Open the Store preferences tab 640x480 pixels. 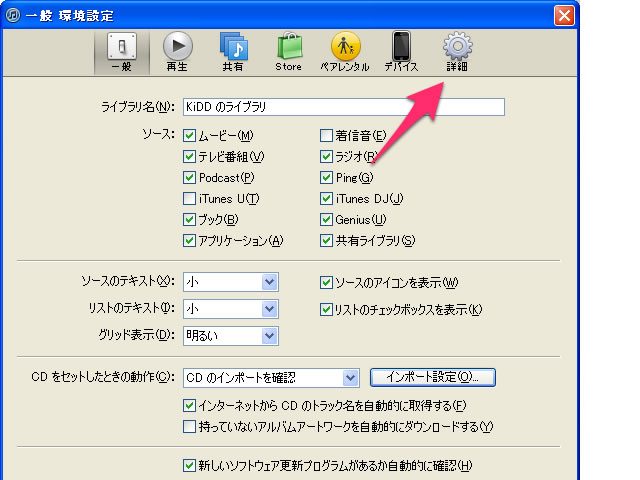289,53
